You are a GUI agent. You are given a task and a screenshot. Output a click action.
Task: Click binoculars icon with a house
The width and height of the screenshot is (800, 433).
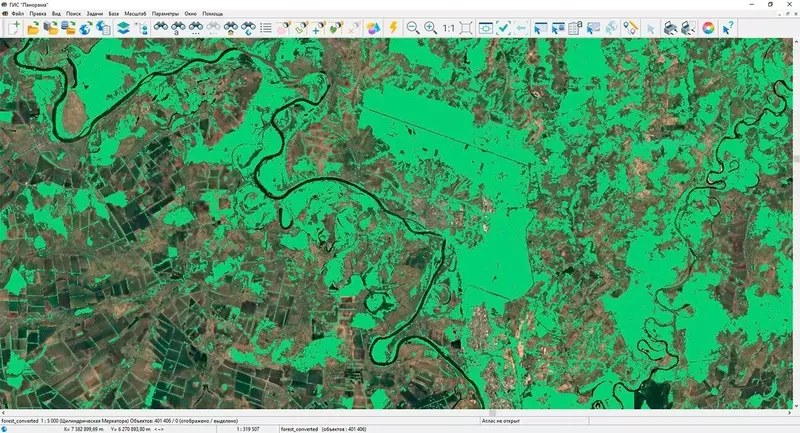(231, 28)
